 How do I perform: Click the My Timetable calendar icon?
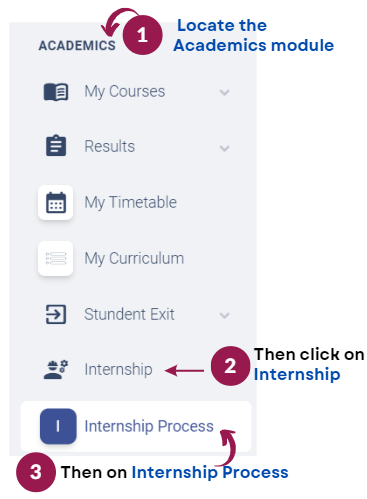tap(56, 202)
